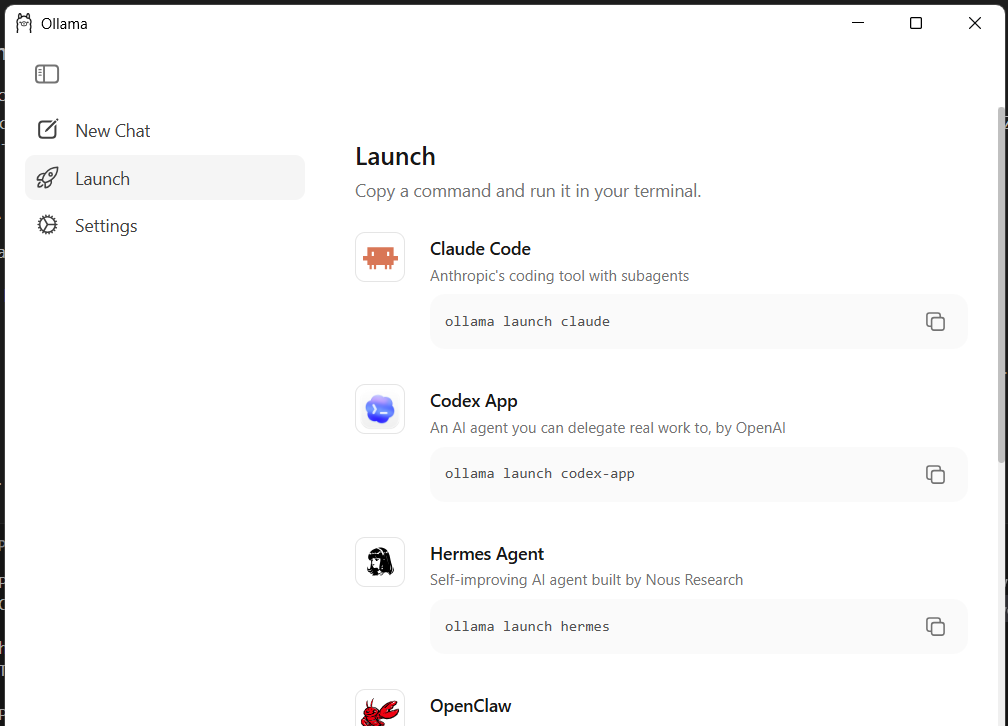Viewport: 1008px width, 726px height.
Task: Click 'Copy a command and run it' subtitle
Action: 528,192
